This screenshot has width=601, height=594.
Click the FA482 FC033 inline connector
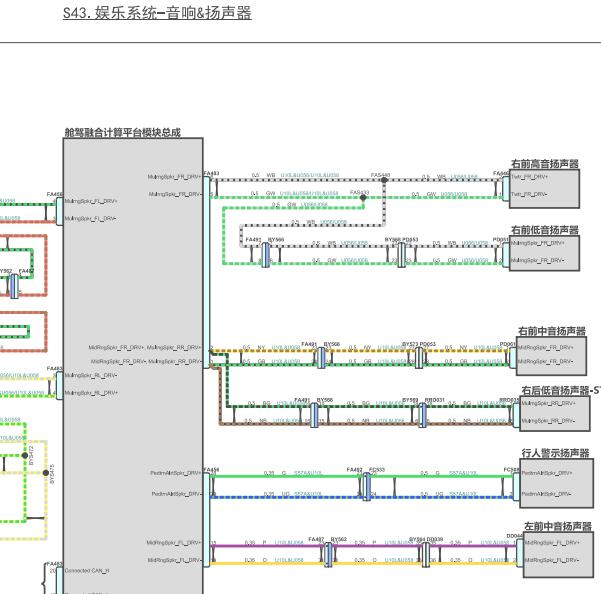point(366,487)
